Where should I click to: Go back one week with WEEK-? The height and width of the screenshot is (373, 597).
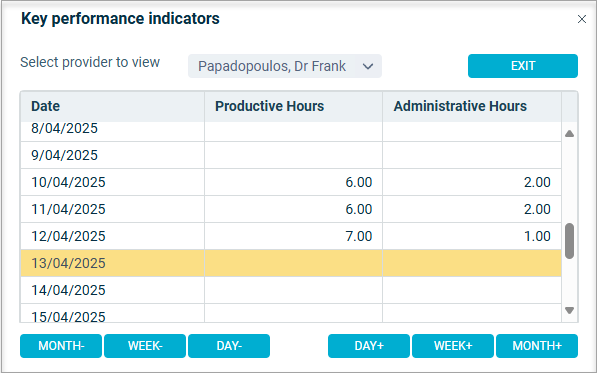click(145, 346)
